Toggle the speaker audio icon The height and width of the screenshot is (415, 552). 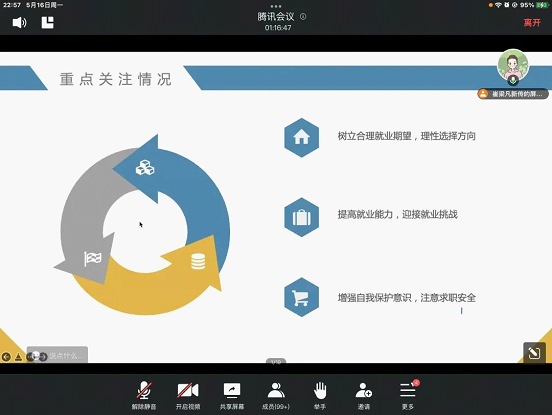point(19,23)
